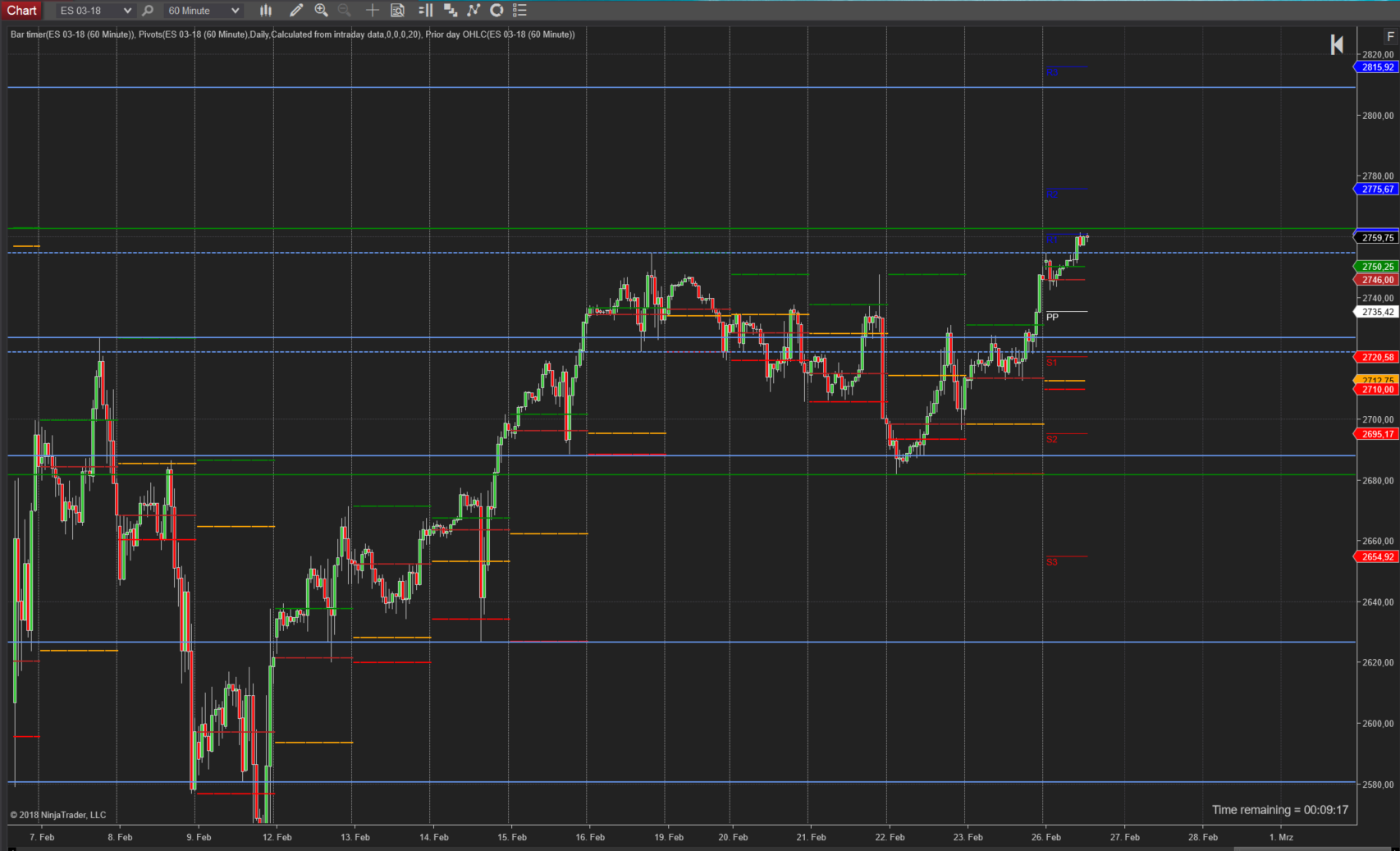Screen dimensions: 1400x851
Task: Open the Chart menu label
Action: click(x=22, y=11)
